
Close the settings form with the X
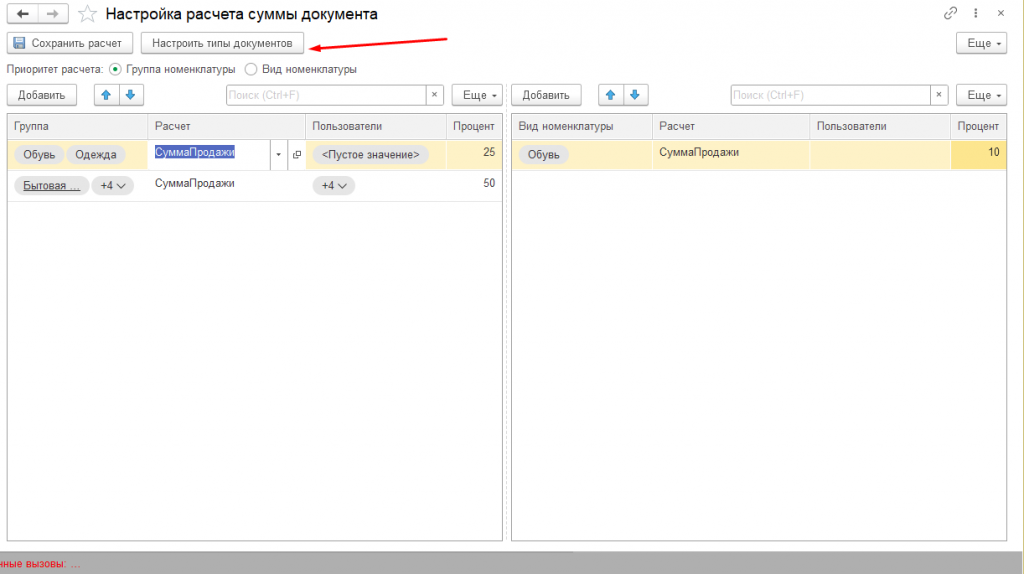point(1000,13)
